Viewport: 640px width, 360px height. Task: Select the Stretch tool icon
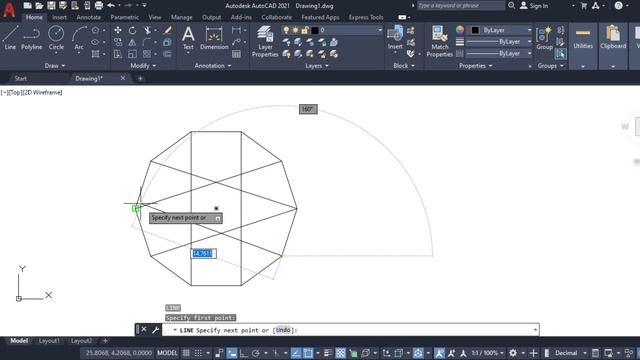(x=118, y=54)
